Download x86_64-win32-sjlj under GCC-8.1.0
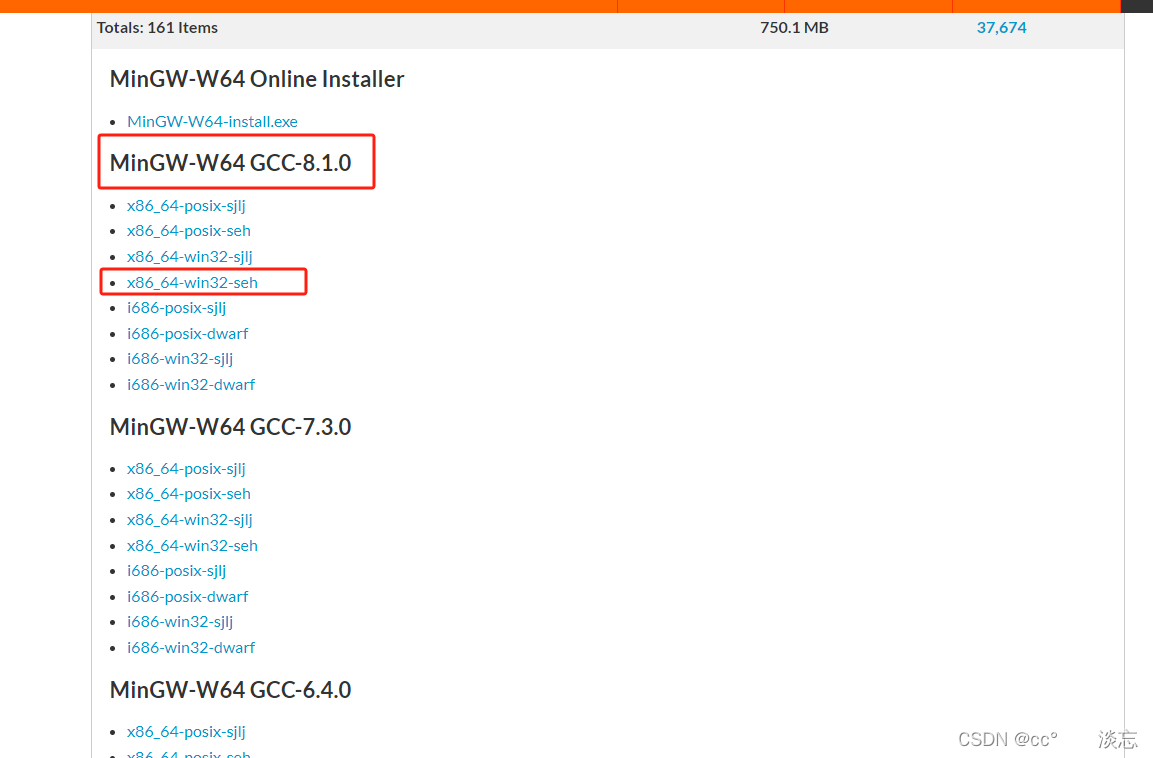This screenshot has width=1153, height=758. (190, 257)
